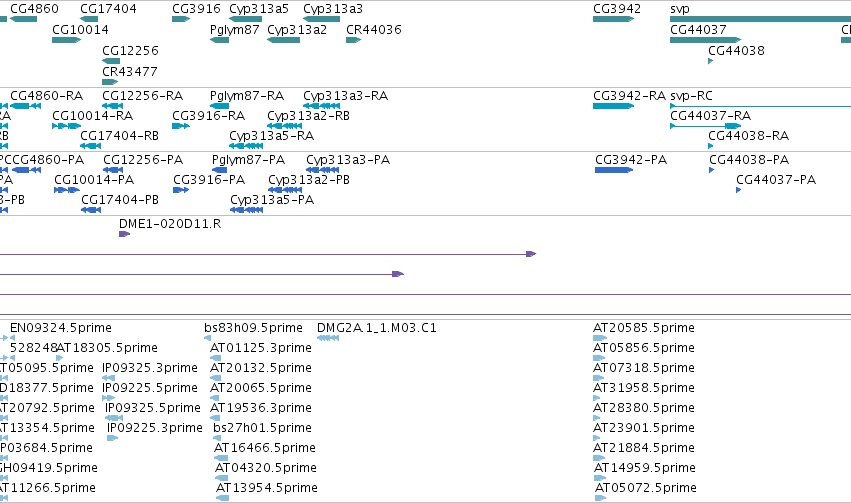Screen dimensions: 851x503
Task: Click the CG44037-PA protein label
Action: (x=776, y=180)
